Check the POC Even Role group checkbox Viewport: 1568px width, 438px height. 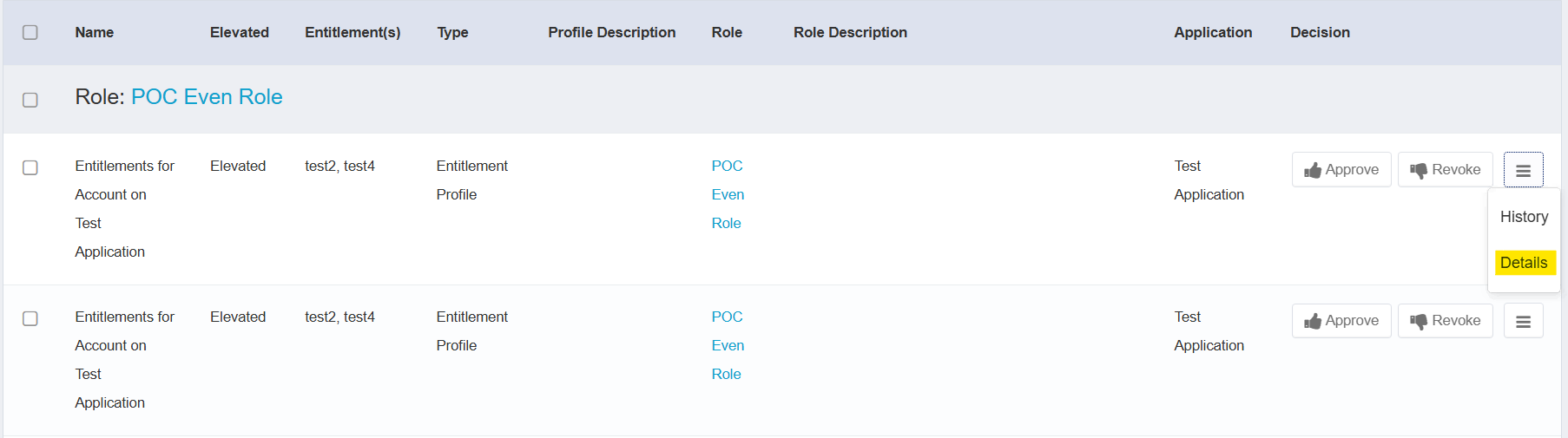30,100
